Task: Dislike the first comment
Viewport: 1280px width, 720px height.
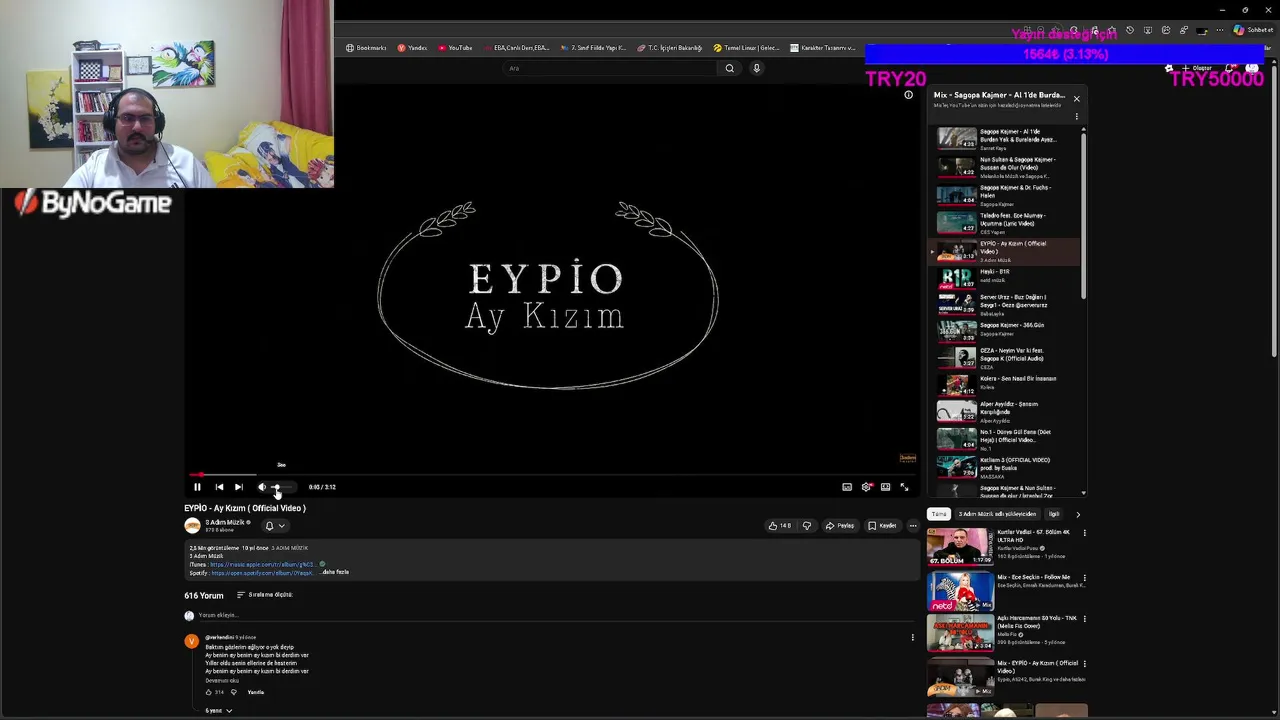Action: click(234, 692)
